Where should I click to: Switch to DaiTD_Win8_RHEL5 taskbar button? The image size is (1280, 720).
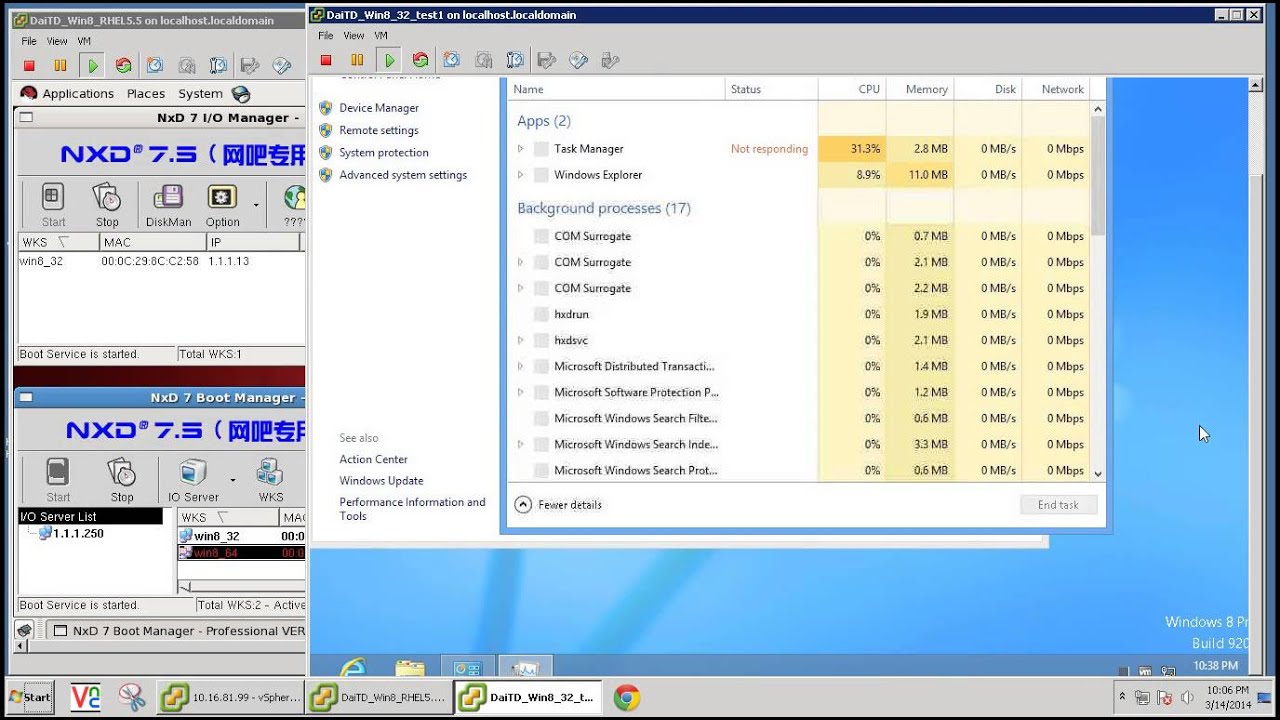tap(378, 697)
